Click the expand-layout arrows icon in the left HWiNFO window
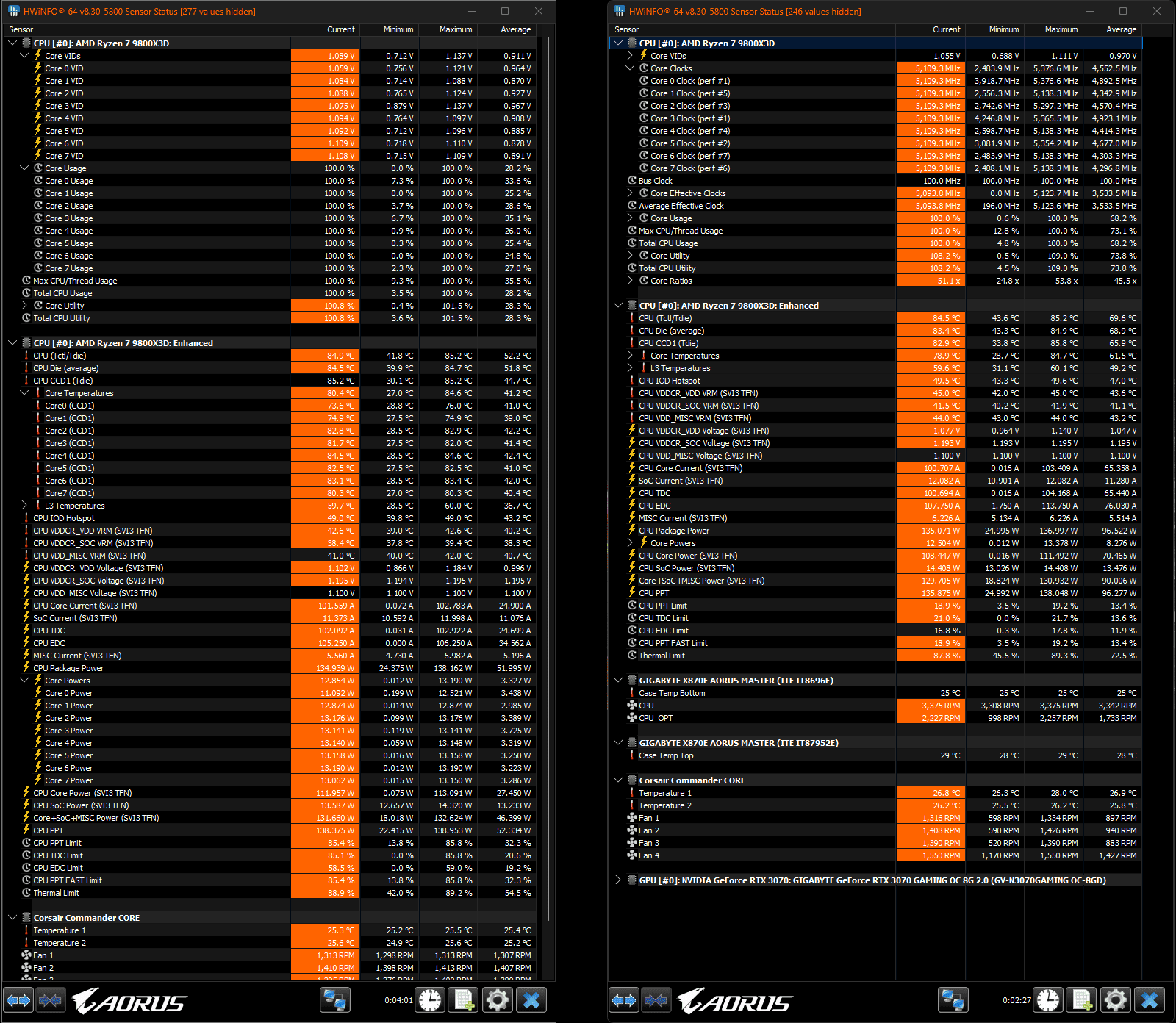This screenshot has width=1176, height=1023. point(18,1000)
